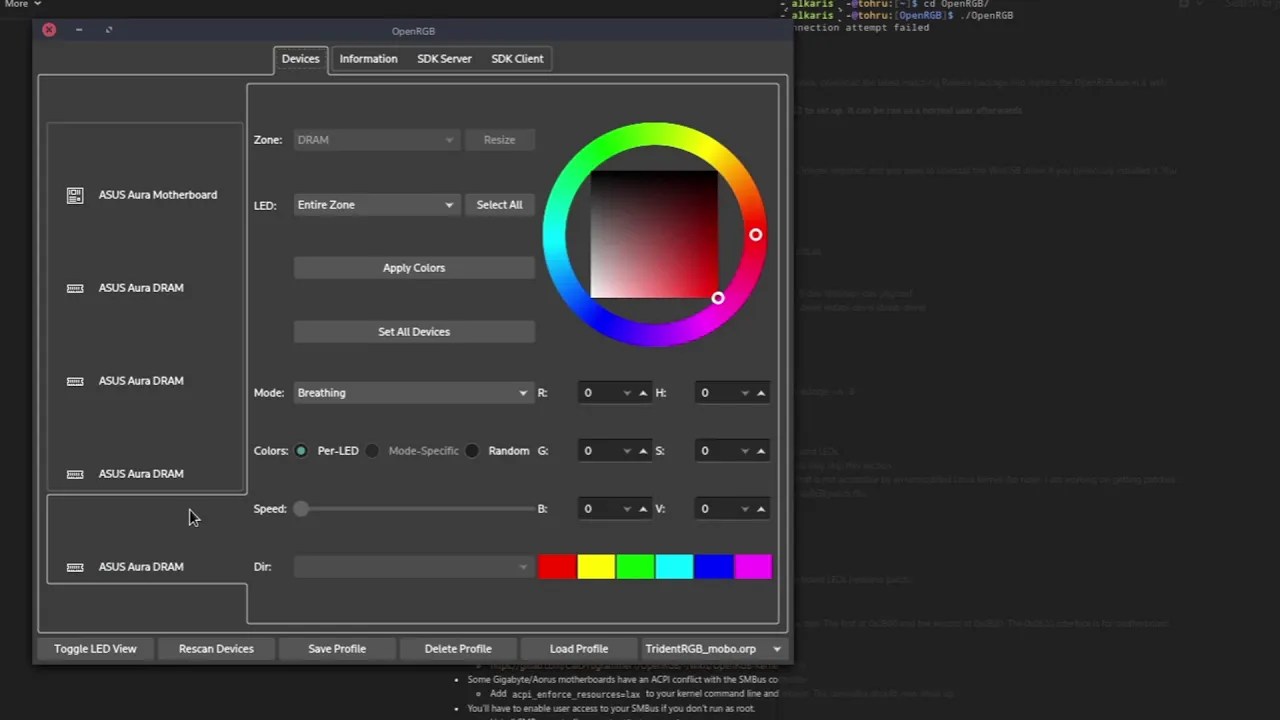Click Delete Profile
This screenshot has width=1280, height=720.
[x=458, y=649]
